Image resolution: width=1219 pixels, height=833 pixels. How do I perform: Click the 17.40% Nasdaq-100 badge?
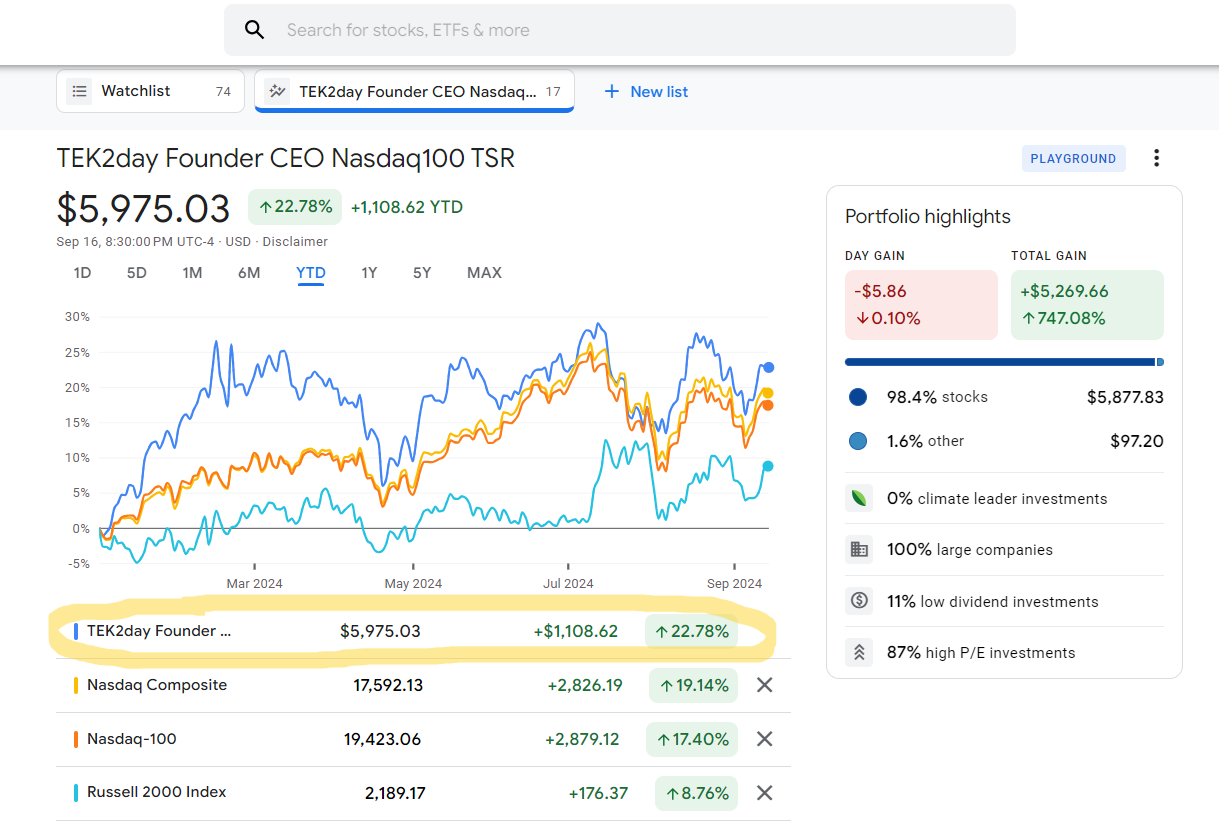(x=693, y=739)
